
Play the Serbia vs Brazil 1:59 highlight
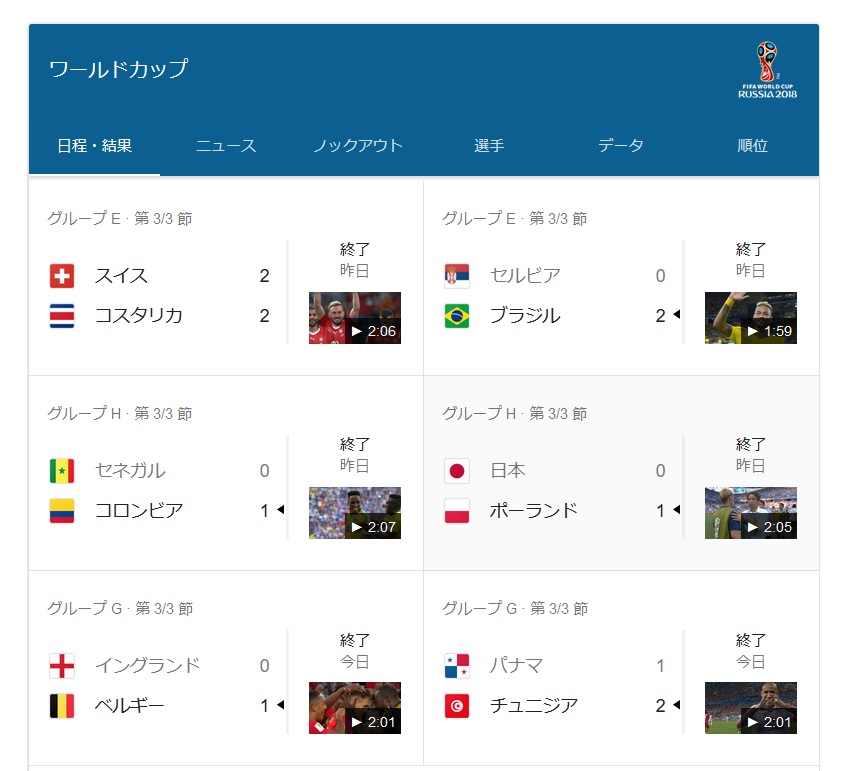coord(751,318)
